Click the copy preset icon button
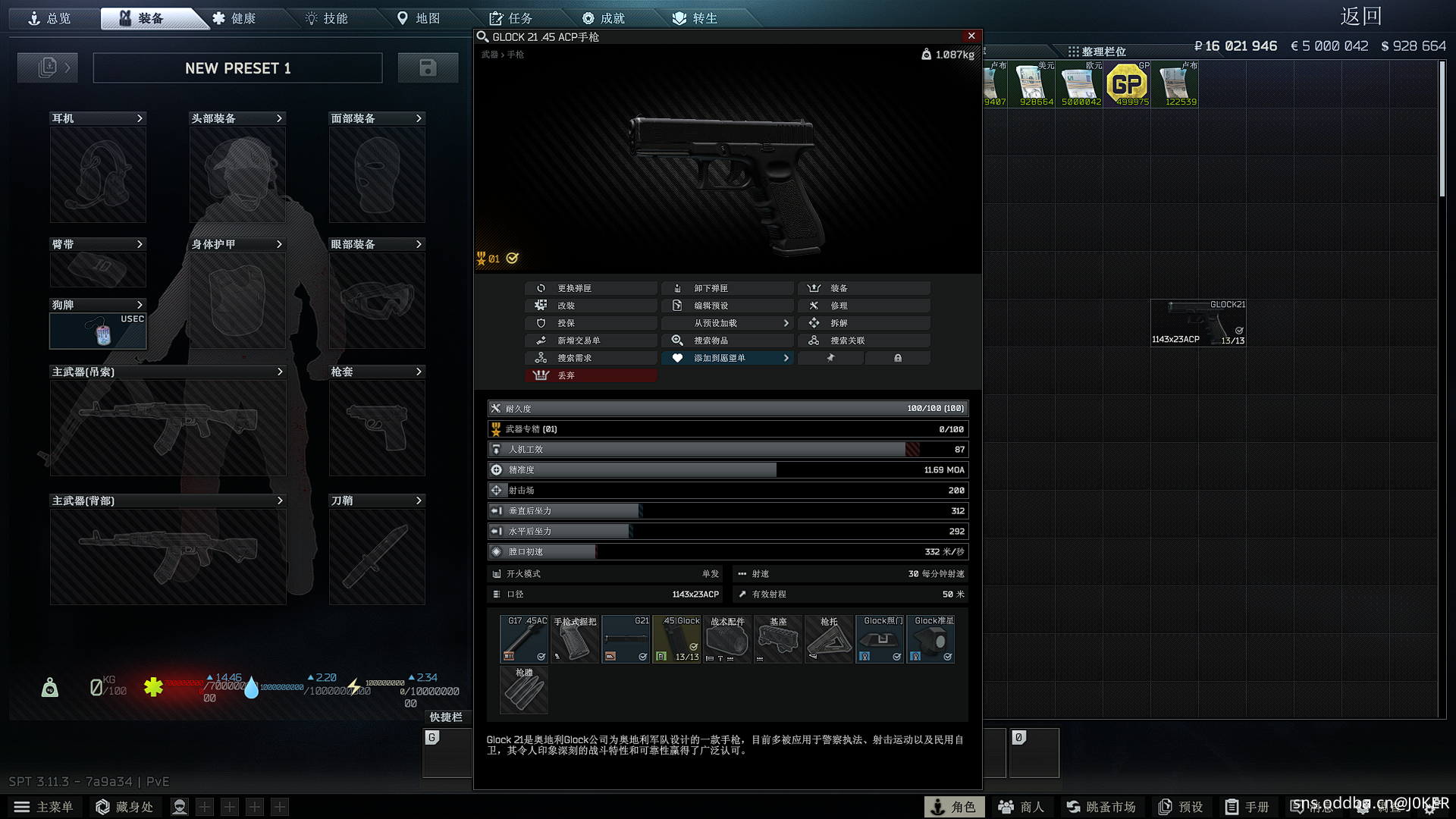The height and width of the screenshot is (819, 1456). coord(48,68)
